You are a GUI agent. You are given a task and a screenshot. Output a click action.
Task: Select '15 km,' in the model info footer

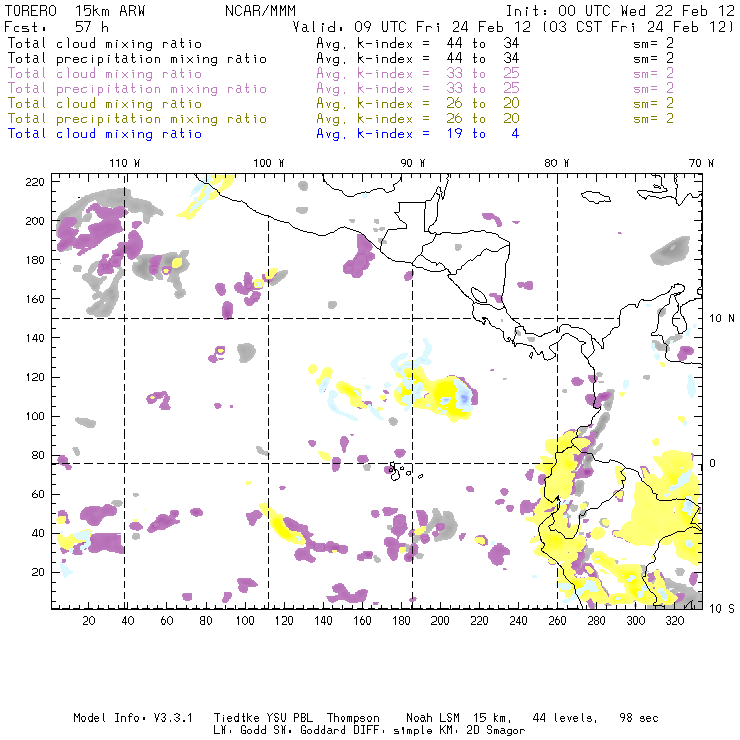(x=492, y=718)
